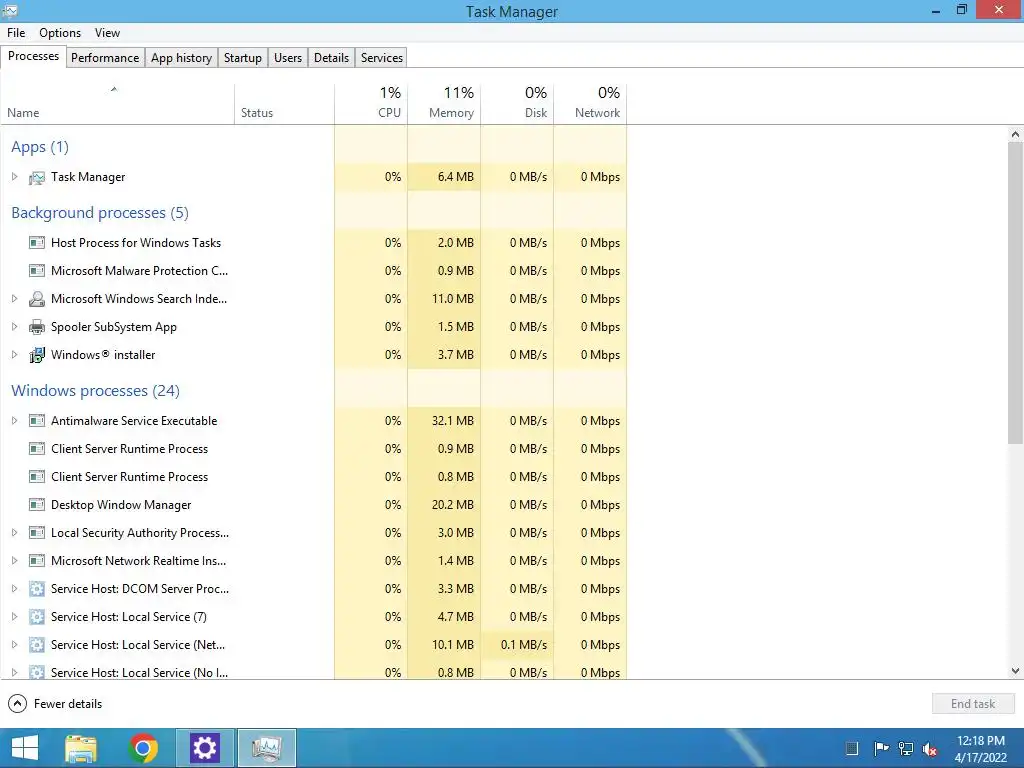The height and width of the screenshot is (768, 1024).
Task: Click the Microsoft Windows Search Indexer icon
Action: click(37, 299)
